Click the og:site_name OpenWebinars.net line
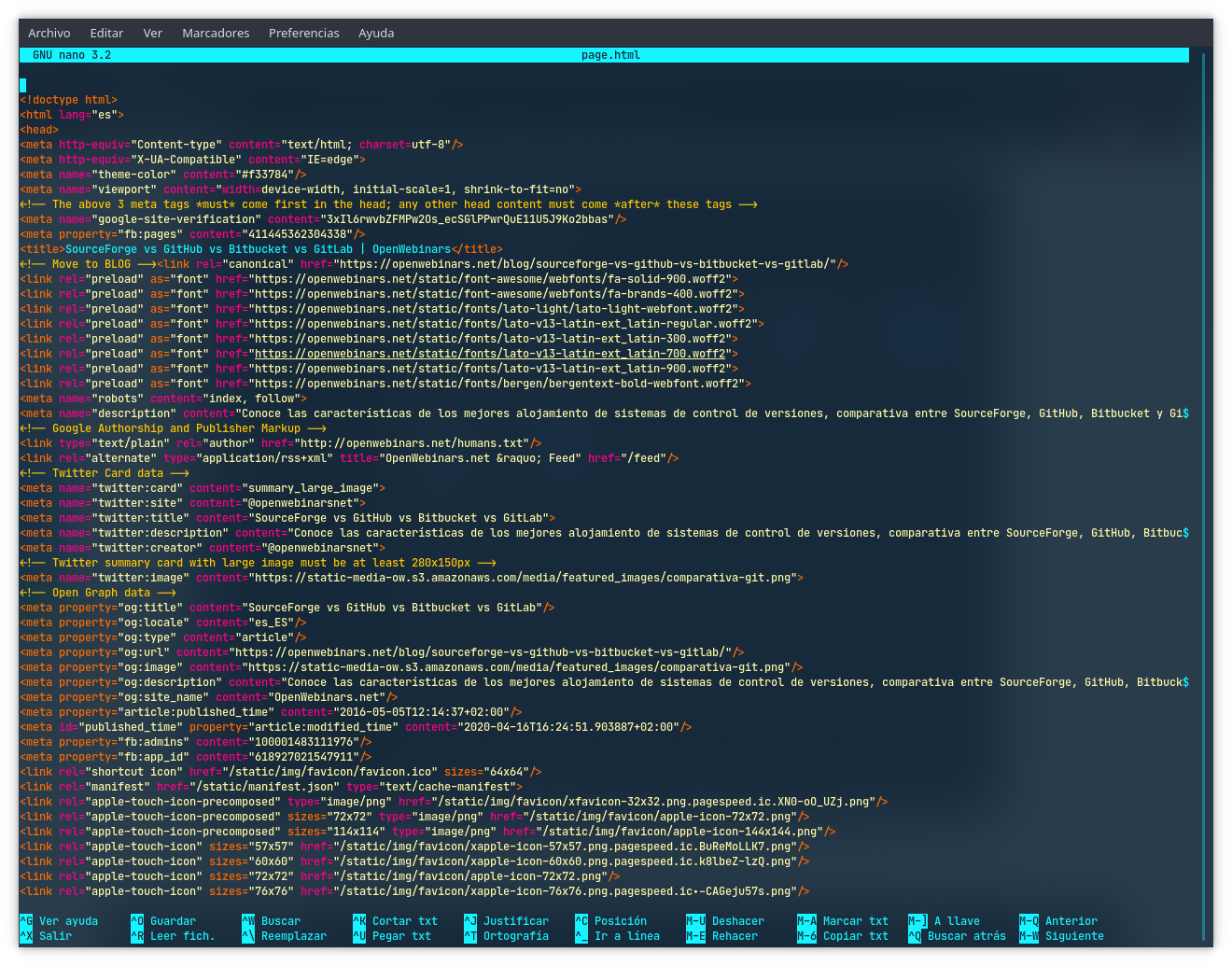This screenshot has height=966, width=1232. click(x=209, y=697)
